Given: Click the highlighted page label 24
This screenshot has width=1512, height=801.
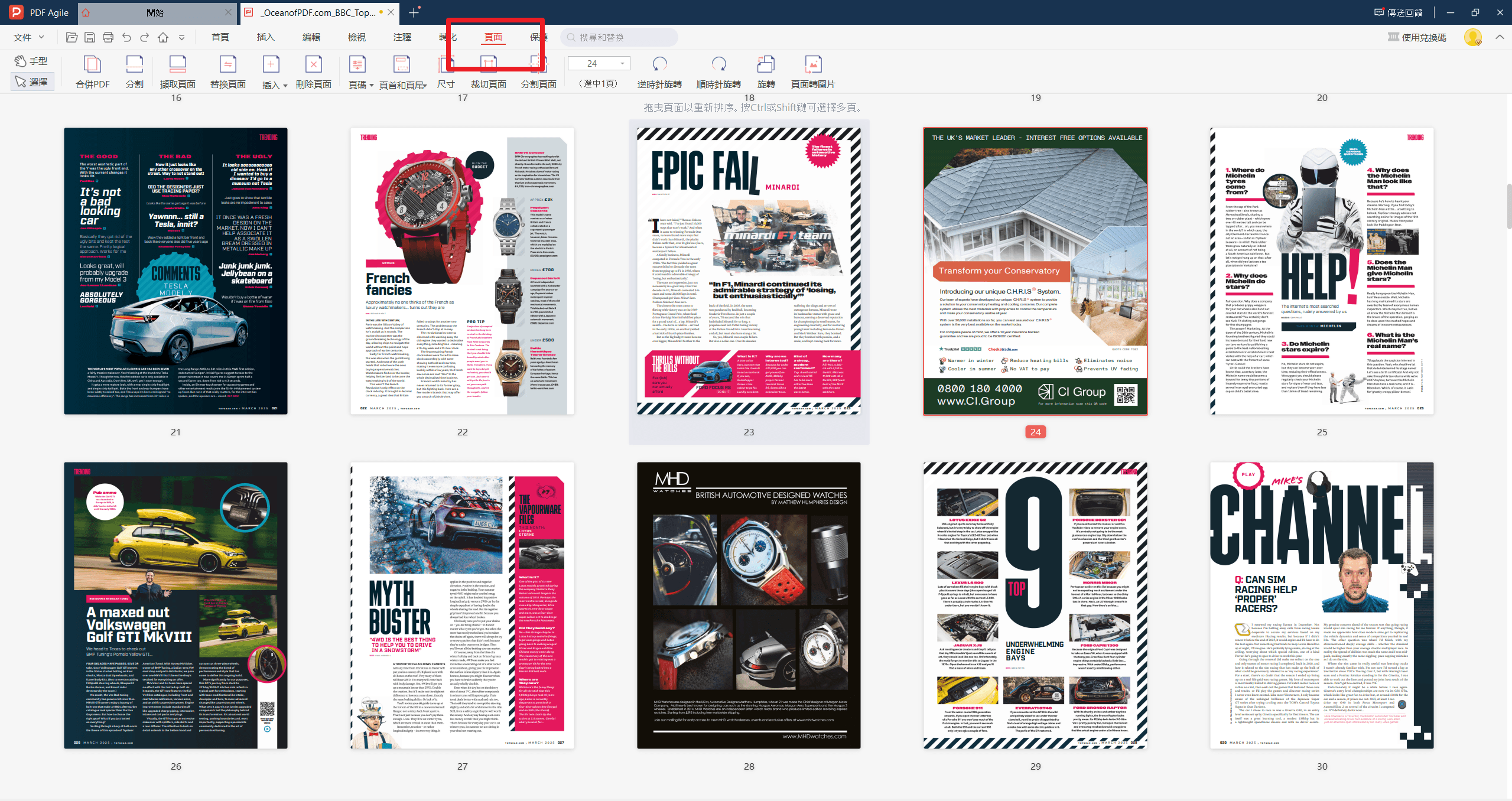Looking at the screenshot, I should click(1035, 432).
